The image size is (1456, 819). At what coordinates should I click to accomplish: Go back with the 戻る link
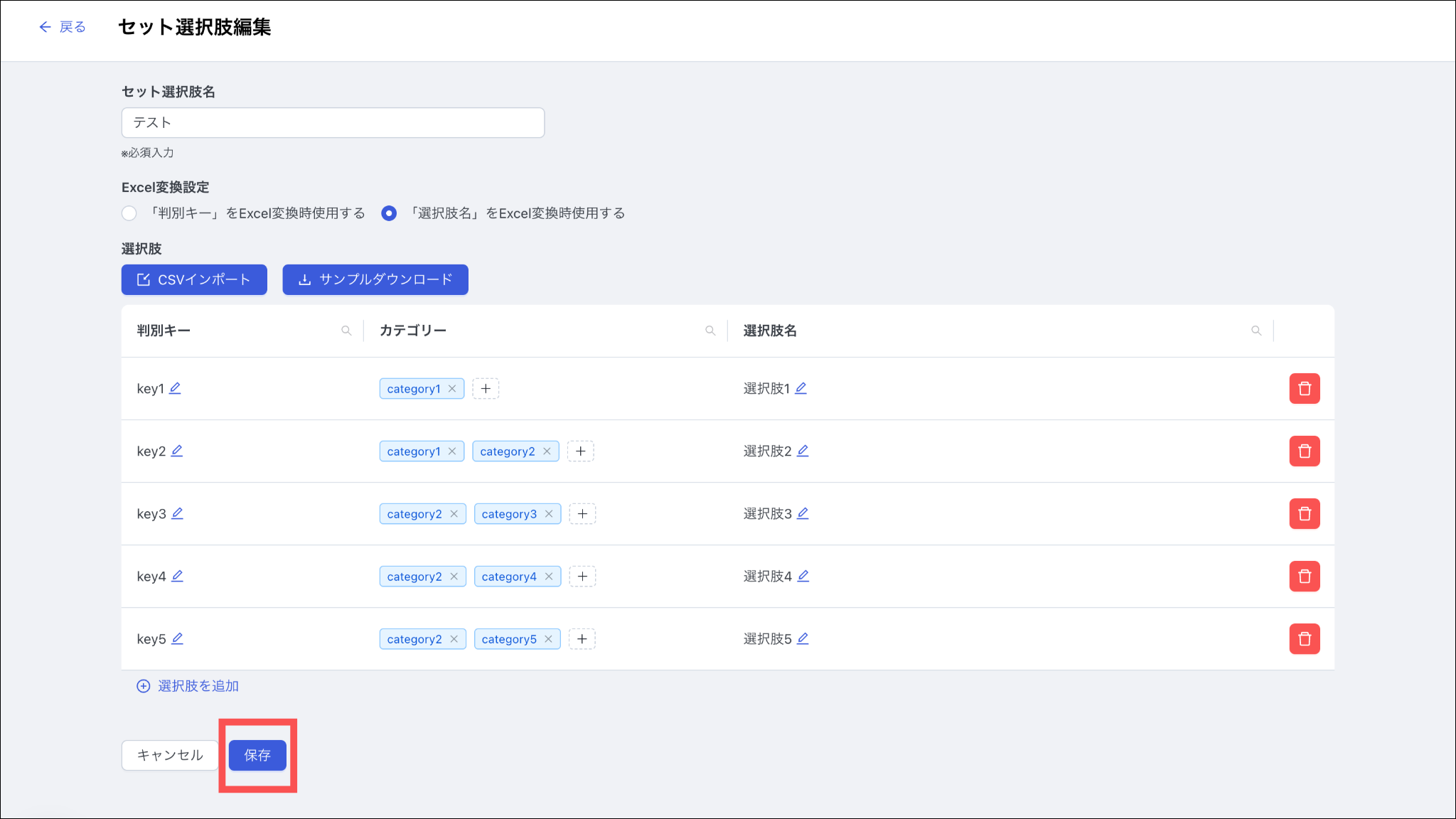(63, 27)
